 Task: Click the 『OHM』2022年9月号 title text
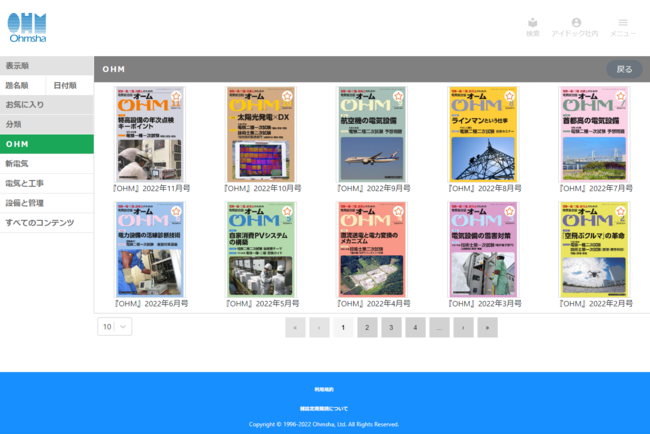pos(374,189)
